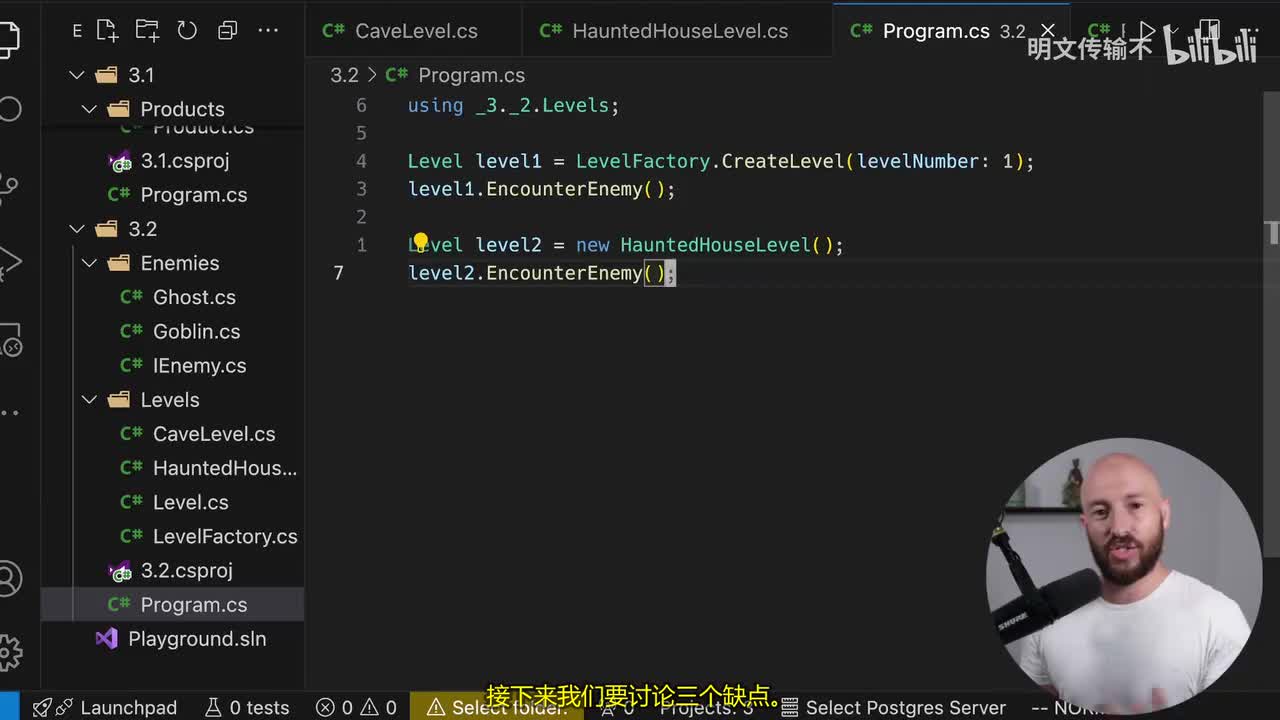
Task: Open Goblin.cs file
Action: click(x=172, y=331)
